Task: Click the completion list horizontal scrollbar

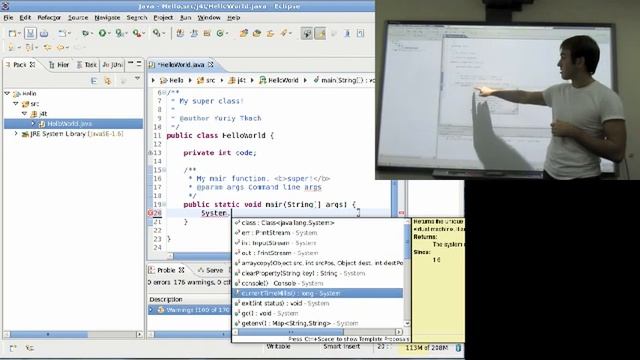Action: (x=318, y=332)
